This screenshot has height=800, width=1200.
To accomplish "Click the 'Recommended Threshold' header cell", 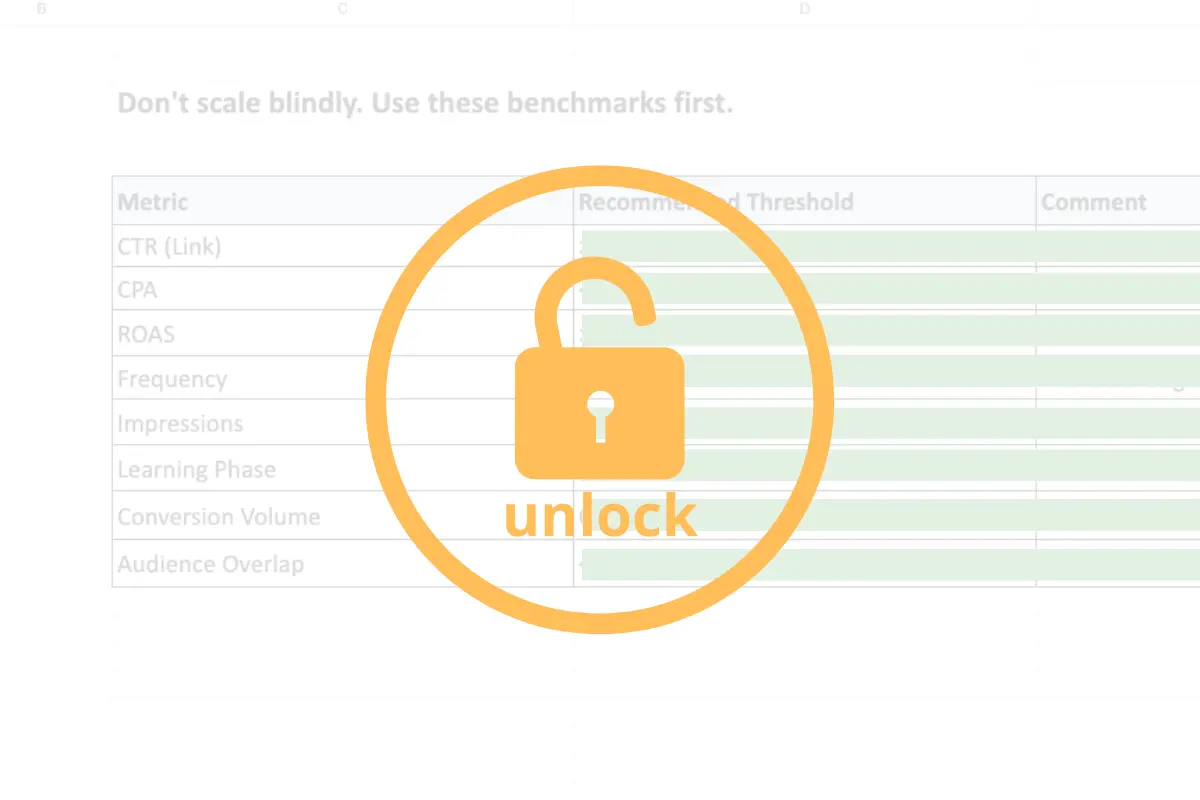I will 805,201.
